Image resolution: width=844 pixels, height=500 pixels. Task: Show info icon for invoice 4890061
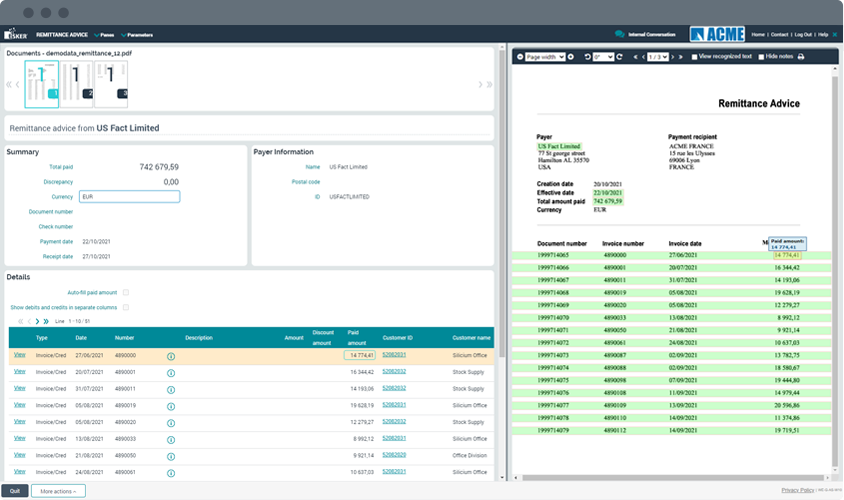coord(171,473)
